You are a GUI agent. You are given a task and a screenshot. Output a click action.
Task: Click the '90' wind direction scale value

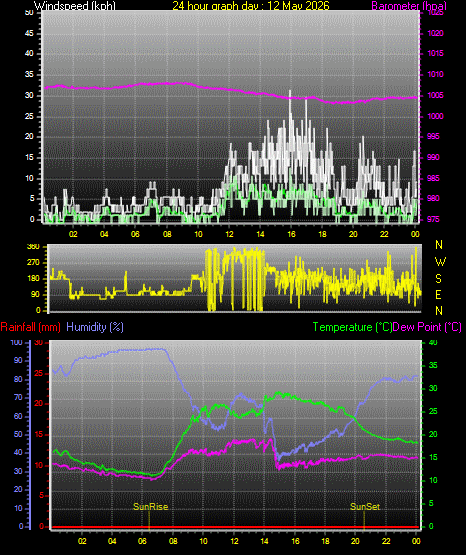pos(35,294)
